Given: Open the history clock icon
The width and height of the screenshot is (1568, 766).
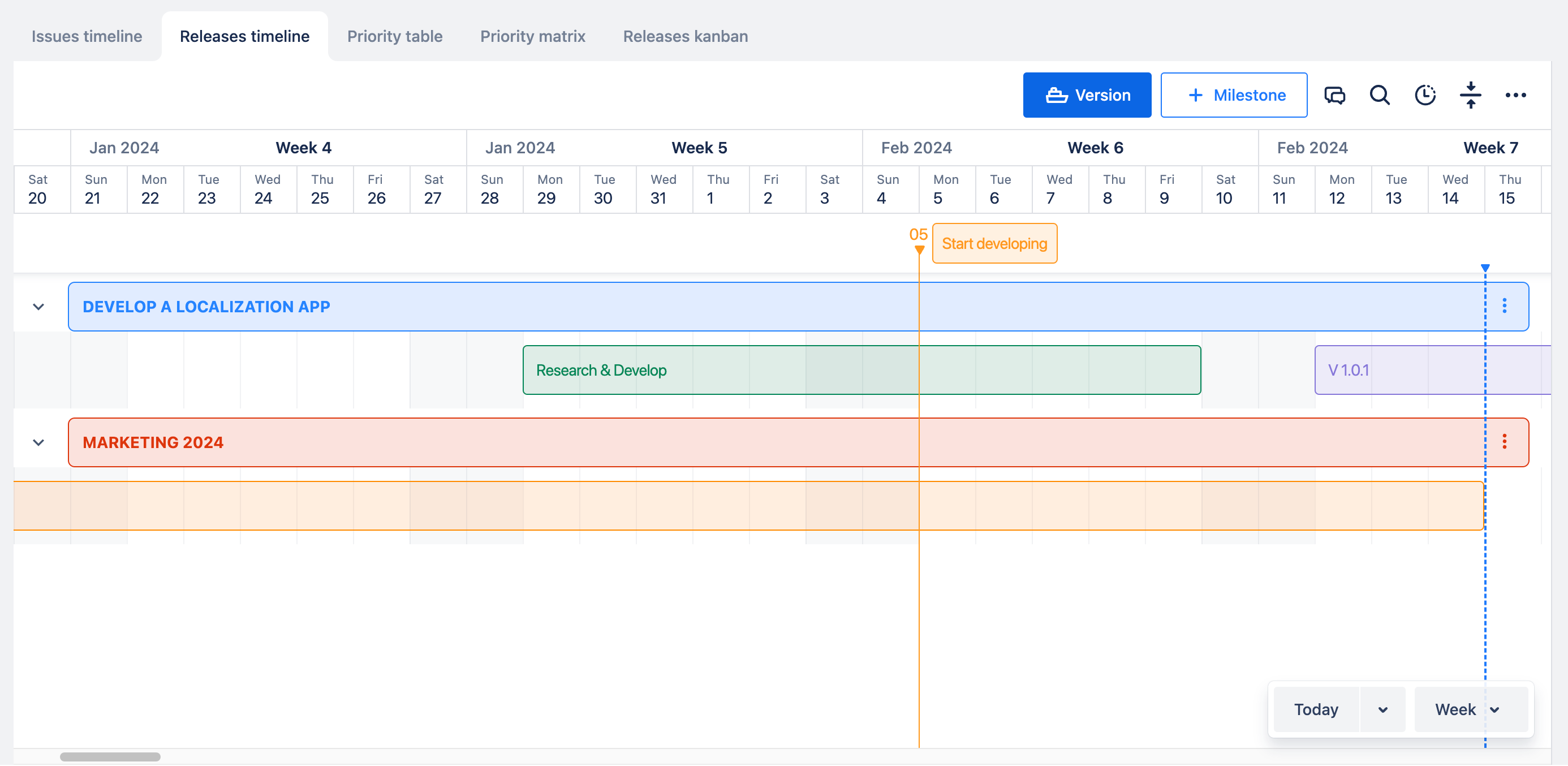Looking at the screenshot, I should coord(1424,95).
